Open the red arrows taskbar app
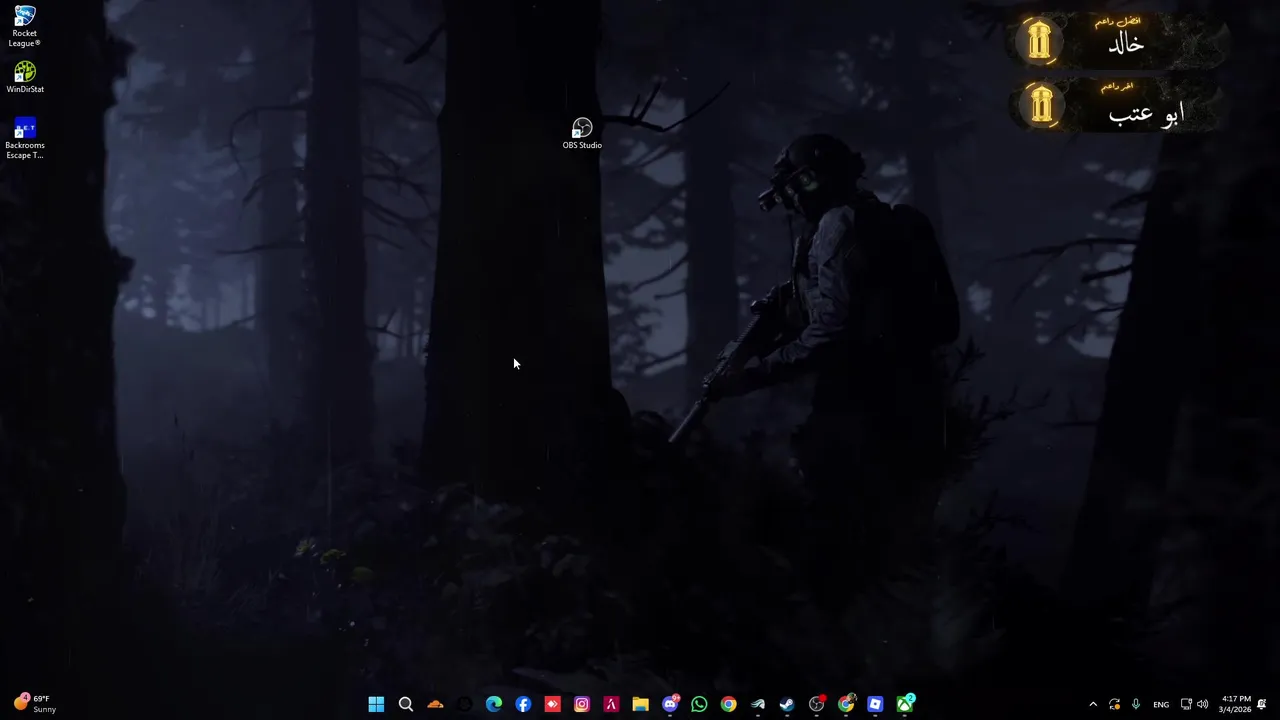Screen dimensions: 1280x720 pos(552,705)
